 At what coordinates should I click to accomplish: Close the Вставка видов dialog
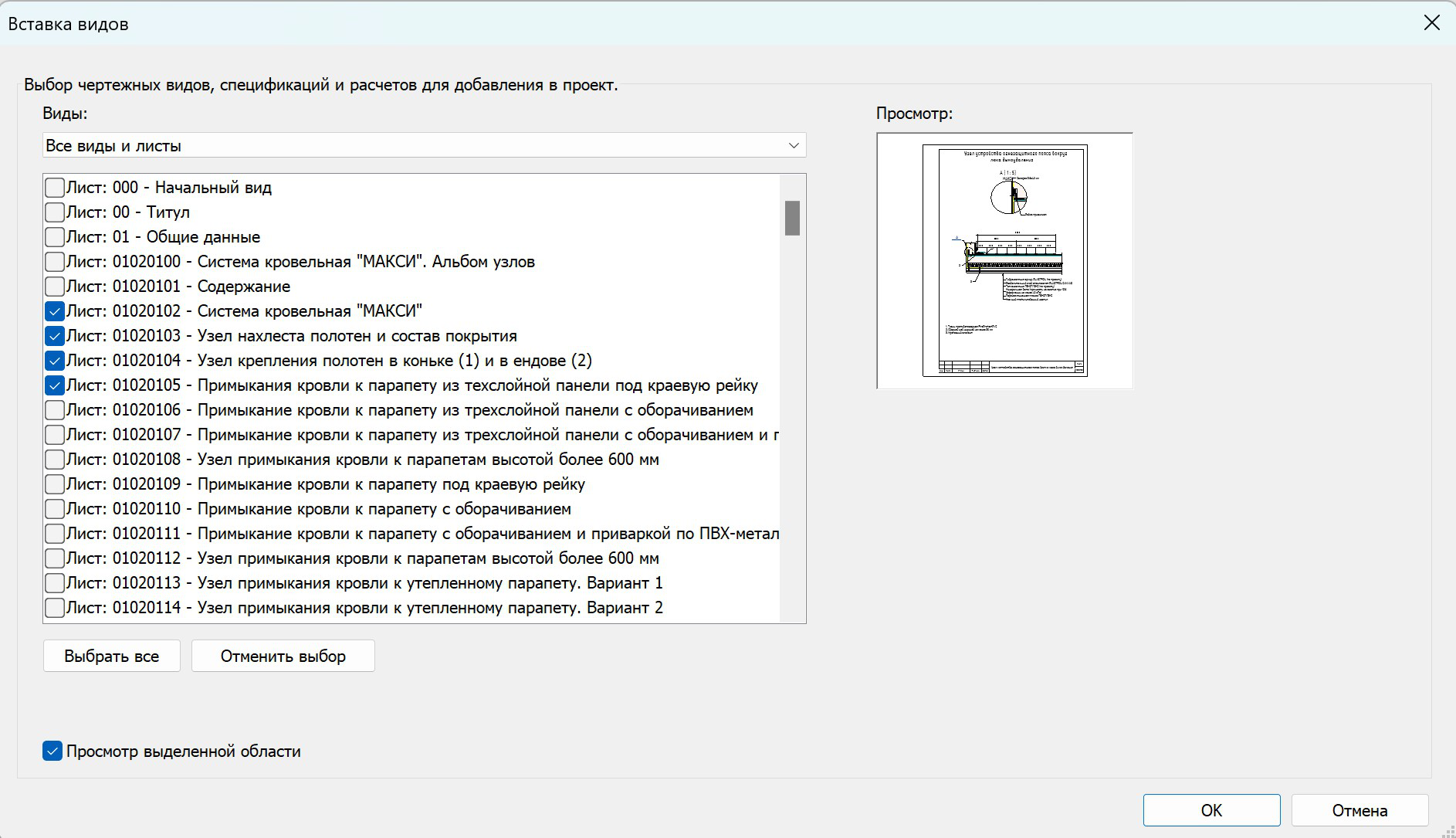[x=1431, y=23]
